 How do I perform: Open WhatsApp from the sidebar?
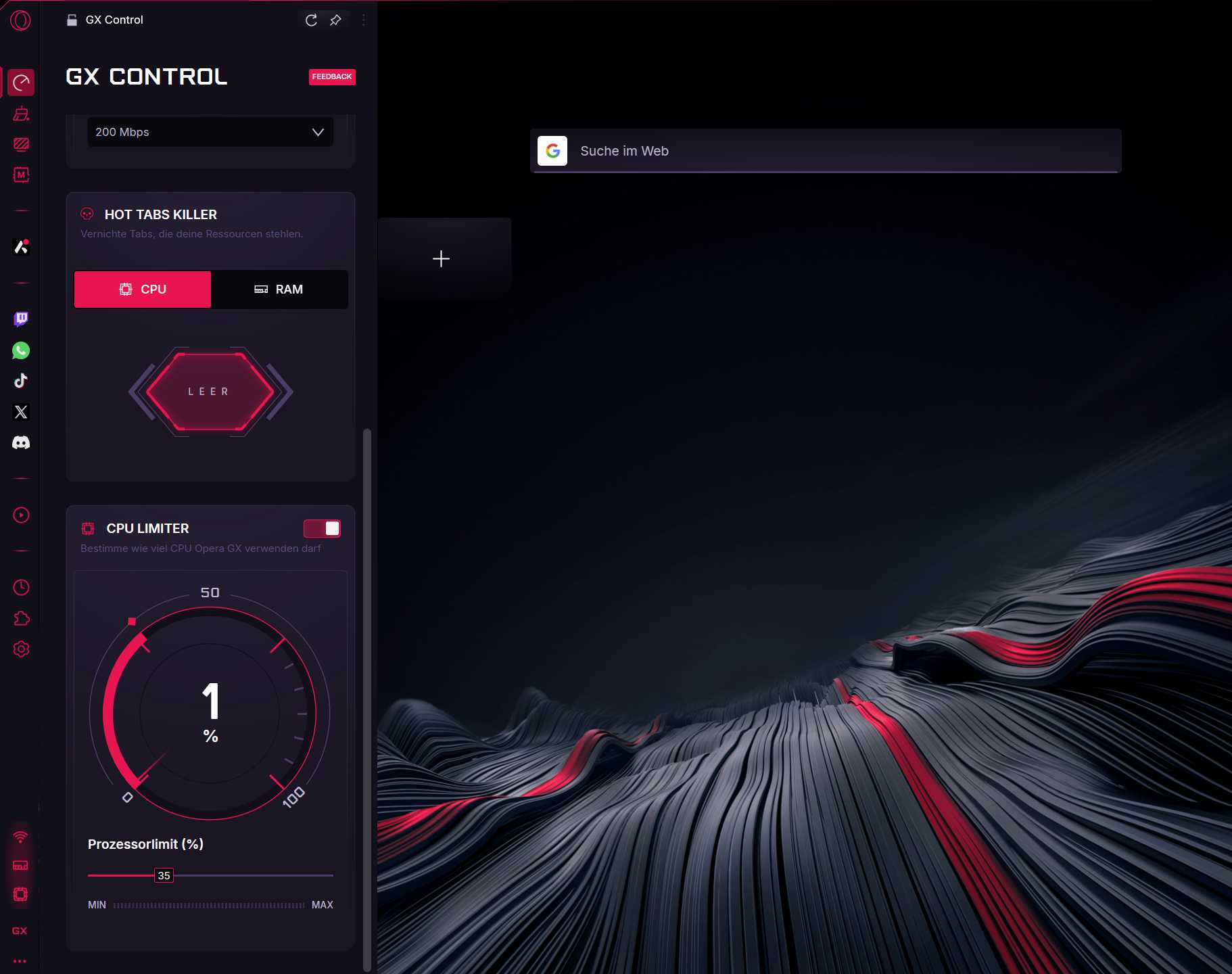20,350
